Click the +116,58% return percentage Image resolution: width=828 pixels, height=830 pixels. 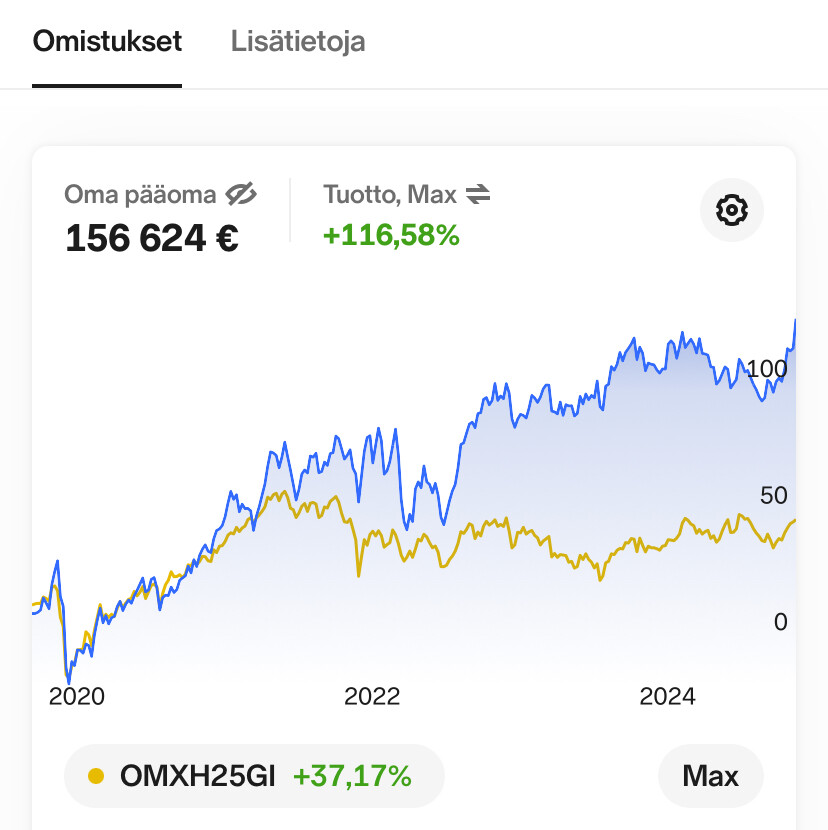391,235
